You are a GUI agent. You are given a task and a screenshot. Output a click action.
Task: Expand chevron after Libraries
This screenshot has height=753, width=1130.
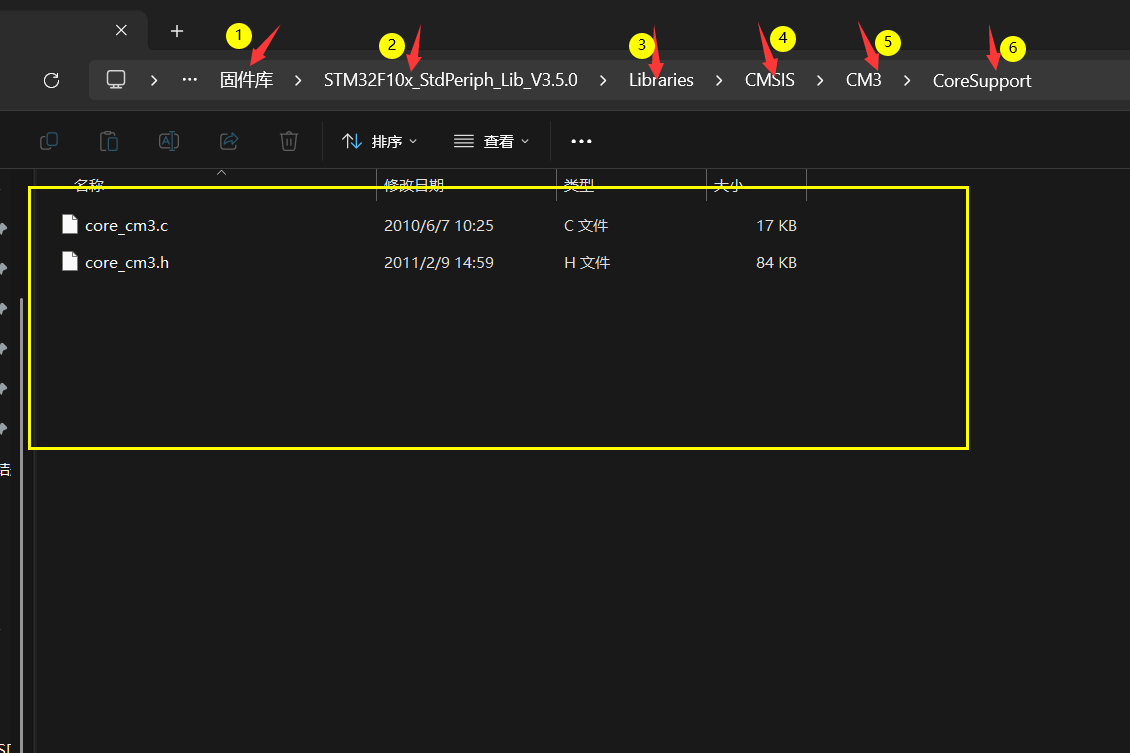click(x=719, y=80)
